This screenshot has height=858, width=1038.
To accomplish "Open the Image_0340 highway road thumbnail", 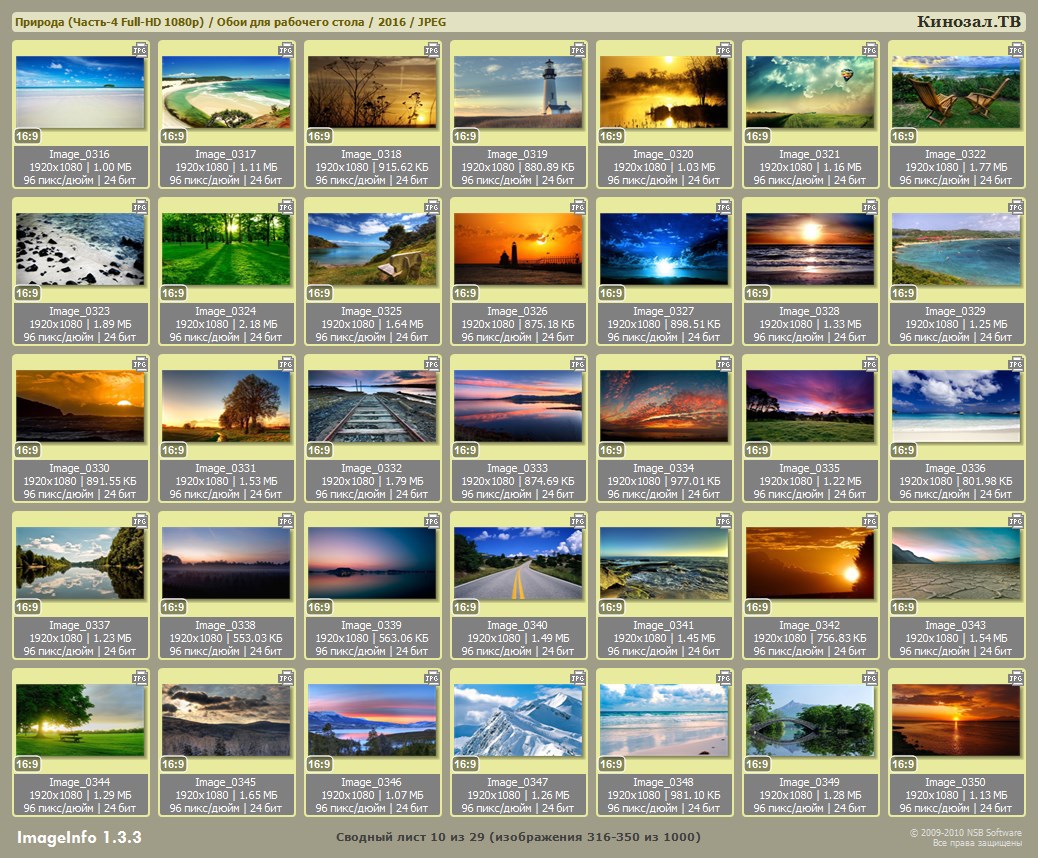I will pos(518,563).
